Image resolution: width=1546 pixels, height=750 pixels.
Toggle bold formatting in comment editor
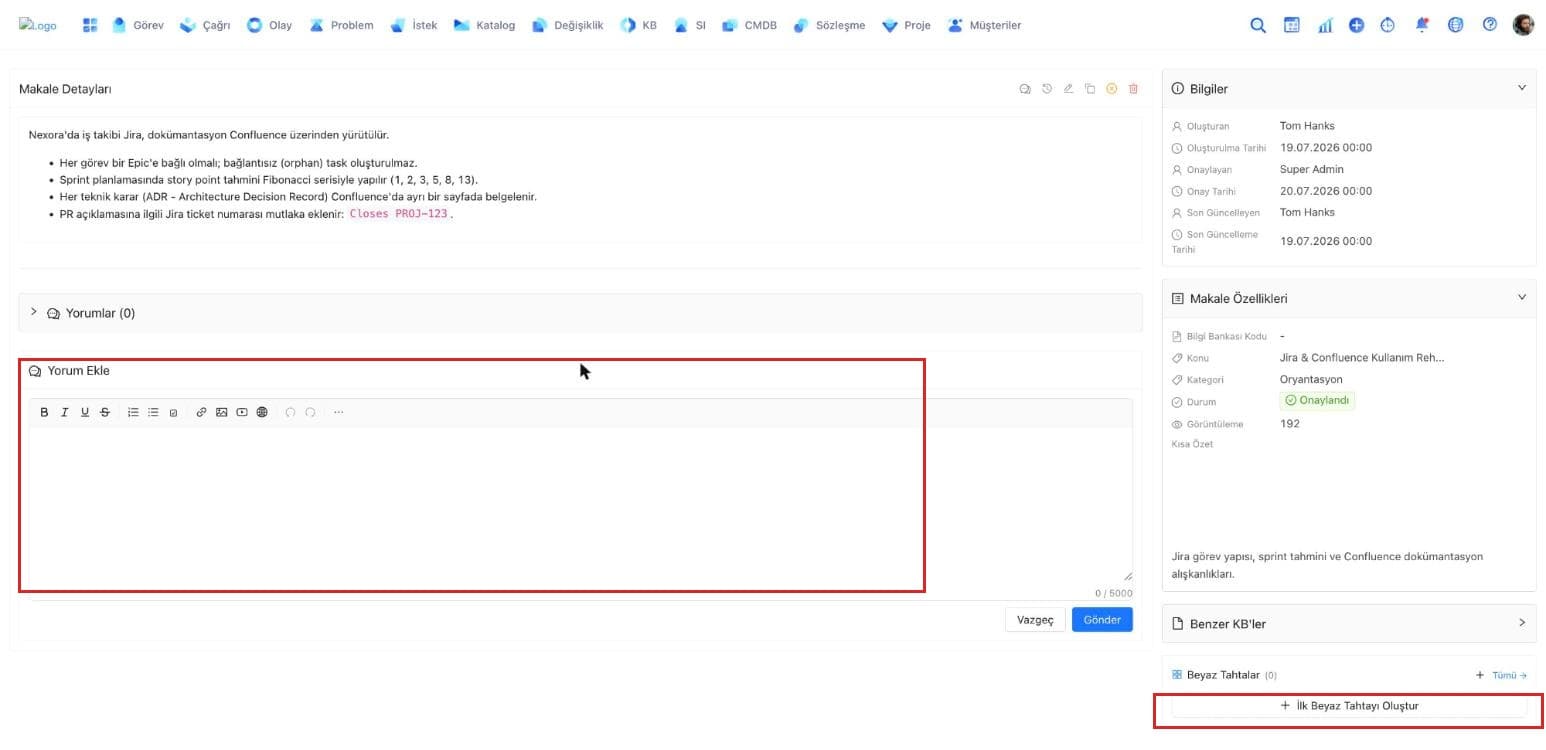point(44,412)
